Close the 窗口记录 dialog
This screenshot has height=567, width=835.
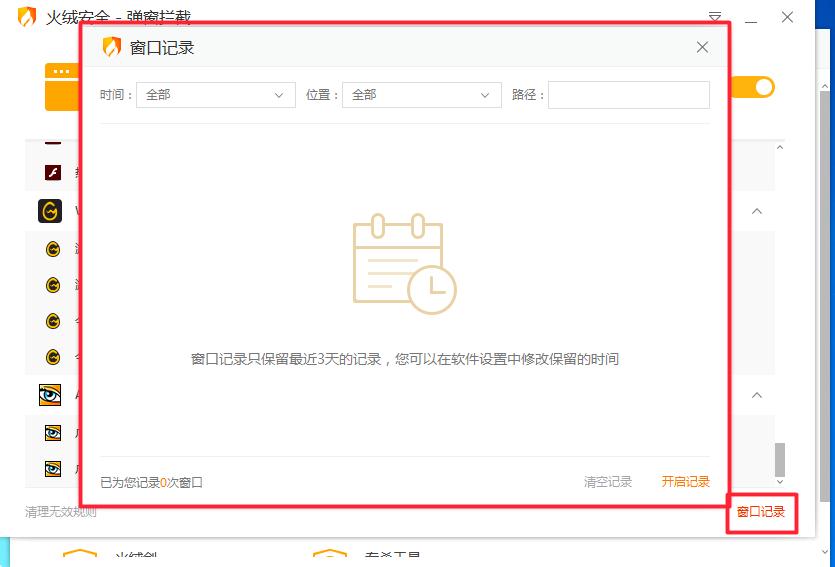(702, 47)
